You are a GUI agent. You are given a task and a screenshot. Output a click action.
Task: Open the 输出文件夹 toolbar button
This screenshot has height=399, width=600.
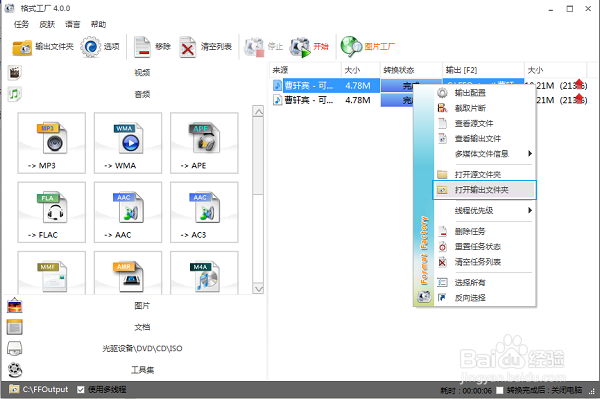tap(43, 47)
